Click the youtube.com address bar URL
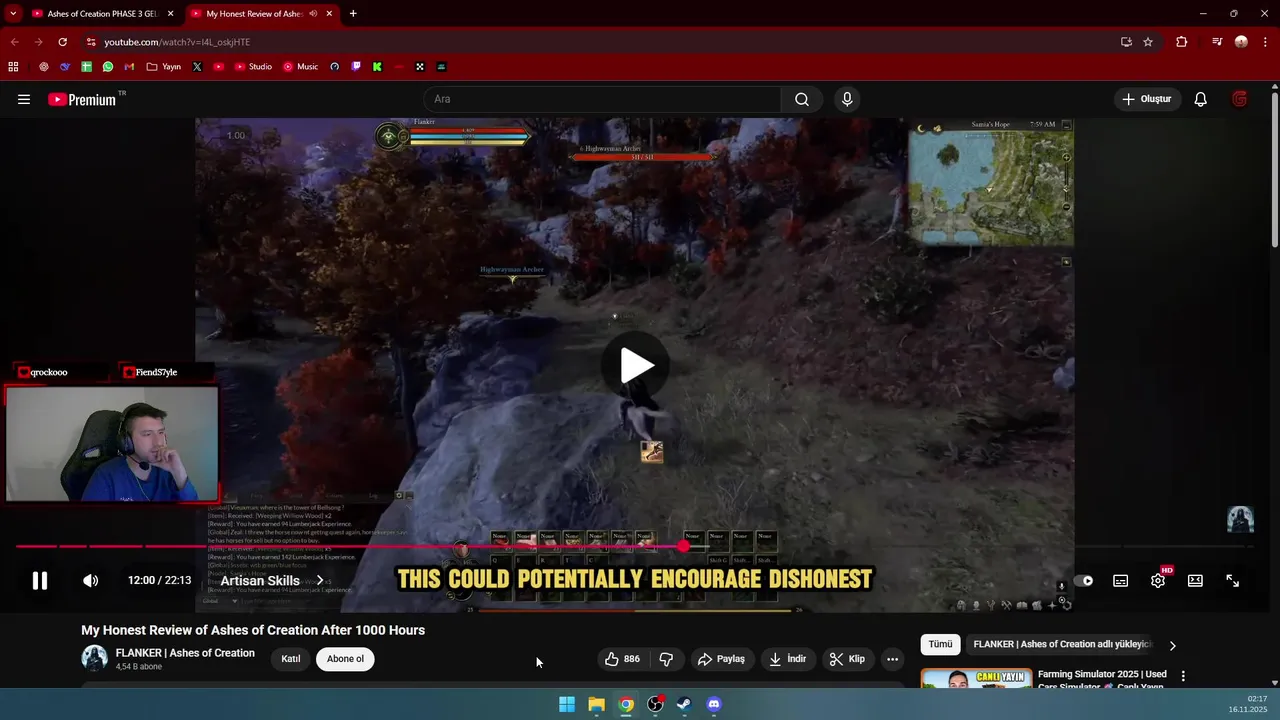 [x=177, y=42]
